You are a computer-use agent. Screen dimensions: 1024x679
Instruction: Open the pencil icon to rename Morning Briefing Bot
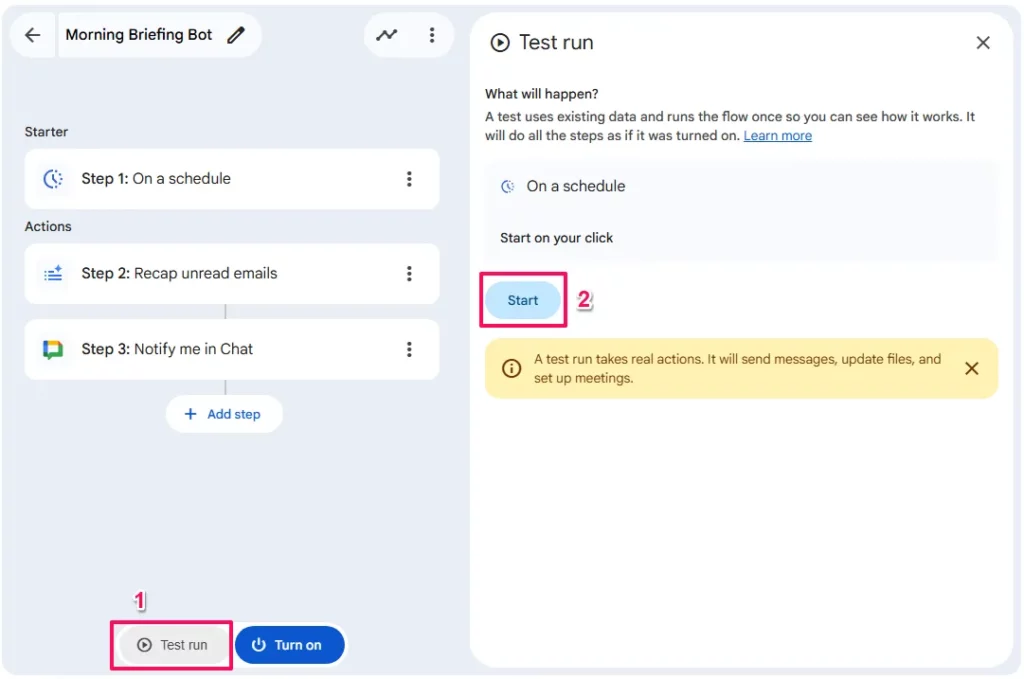coord(236,34)
